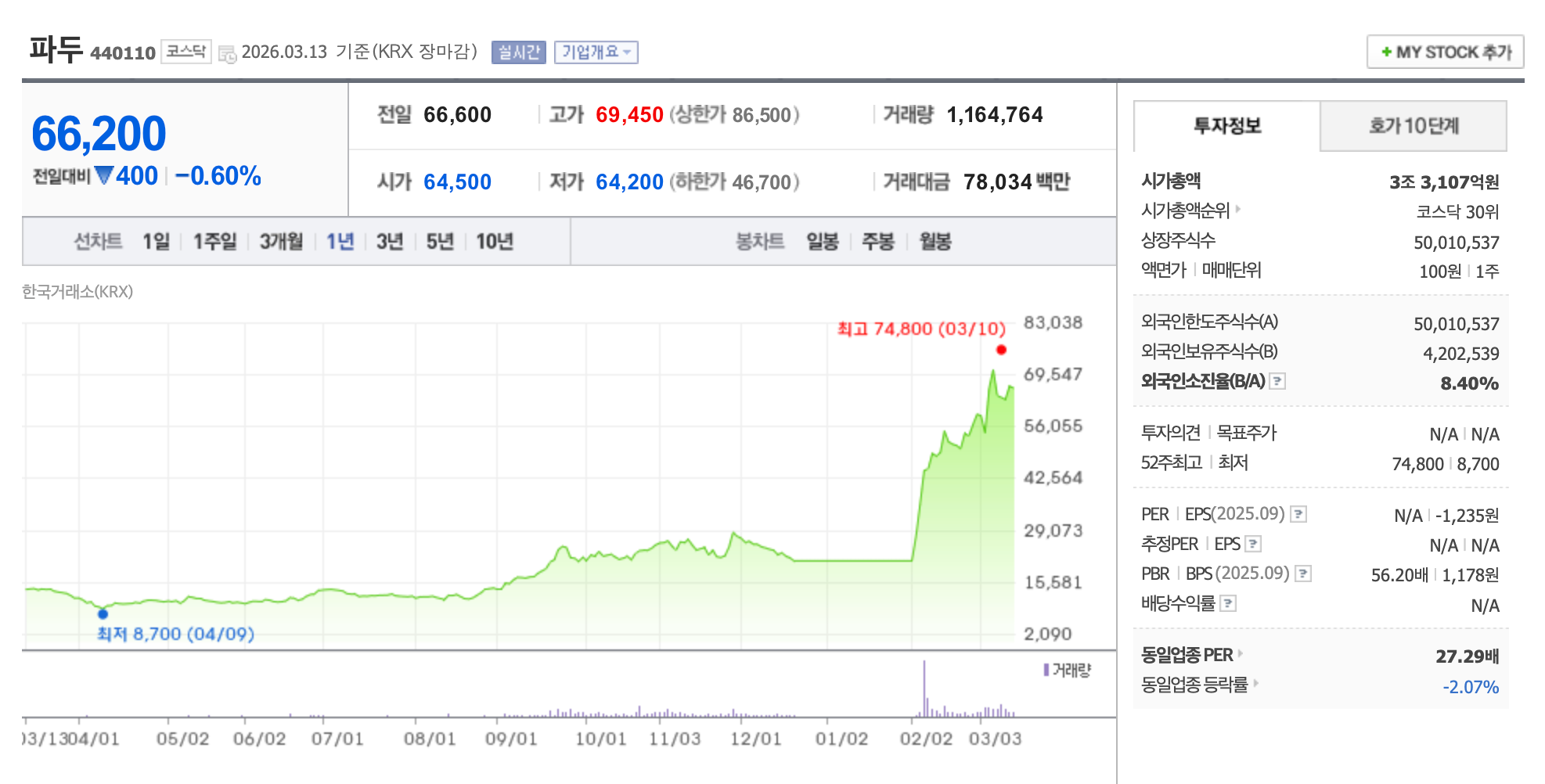Click the tall volume bar near 02/02

(924, 689)
